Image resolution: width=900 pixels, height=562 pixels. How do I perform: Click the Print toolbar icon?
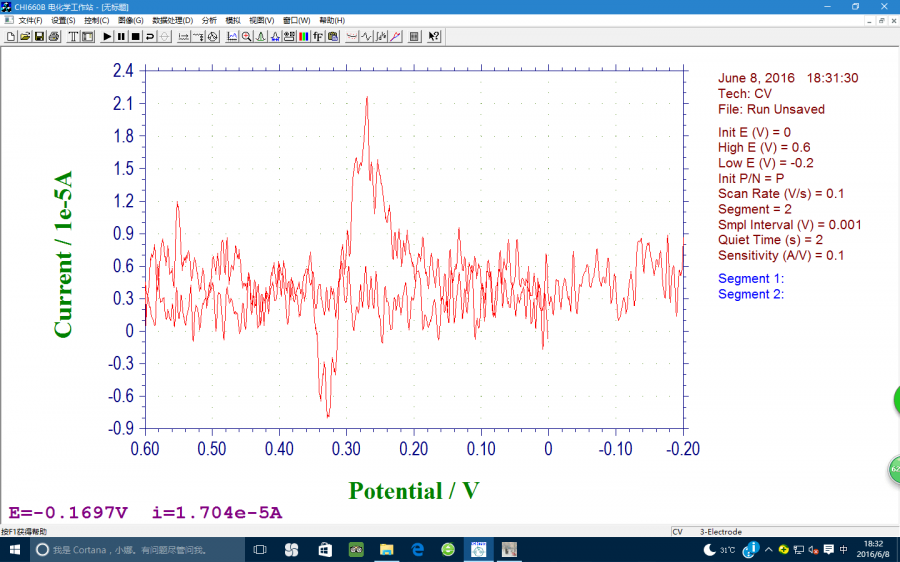[x=53, y=37]
